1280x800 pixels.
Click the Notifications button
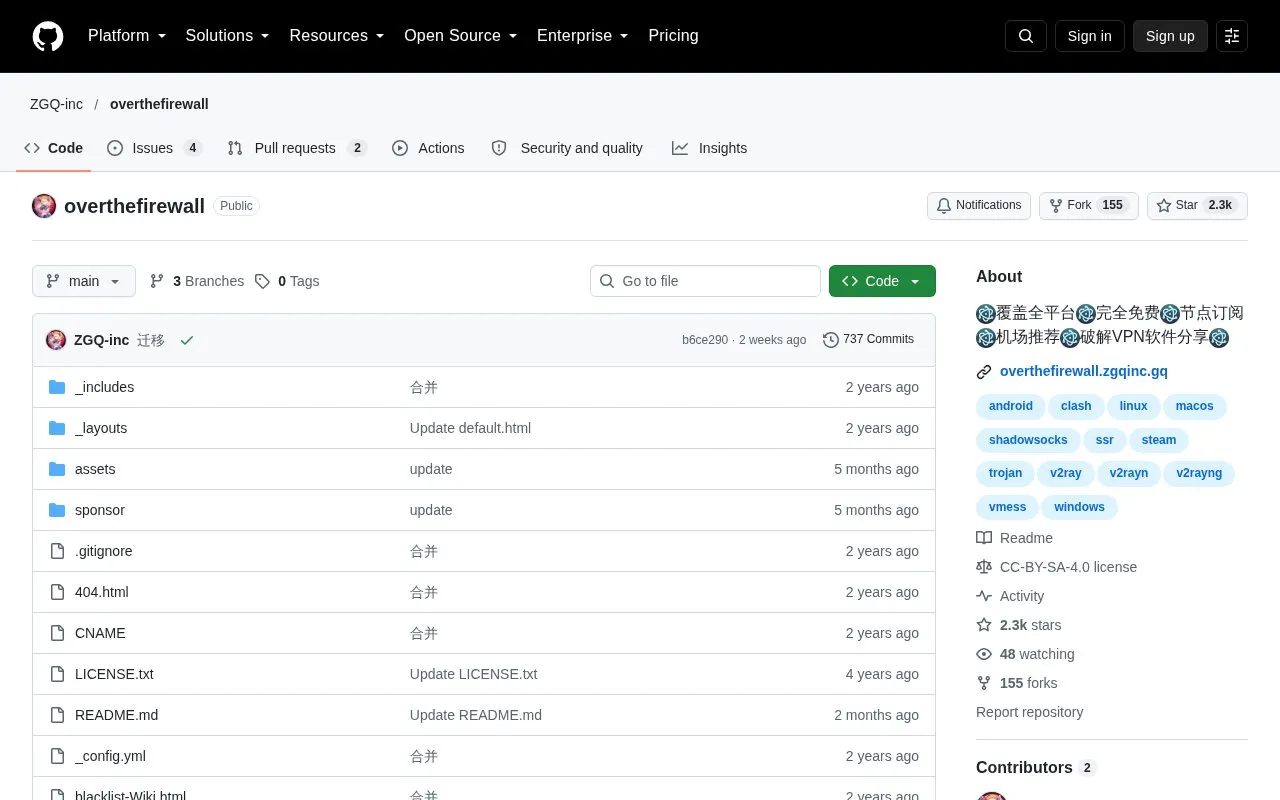[979, 206]
